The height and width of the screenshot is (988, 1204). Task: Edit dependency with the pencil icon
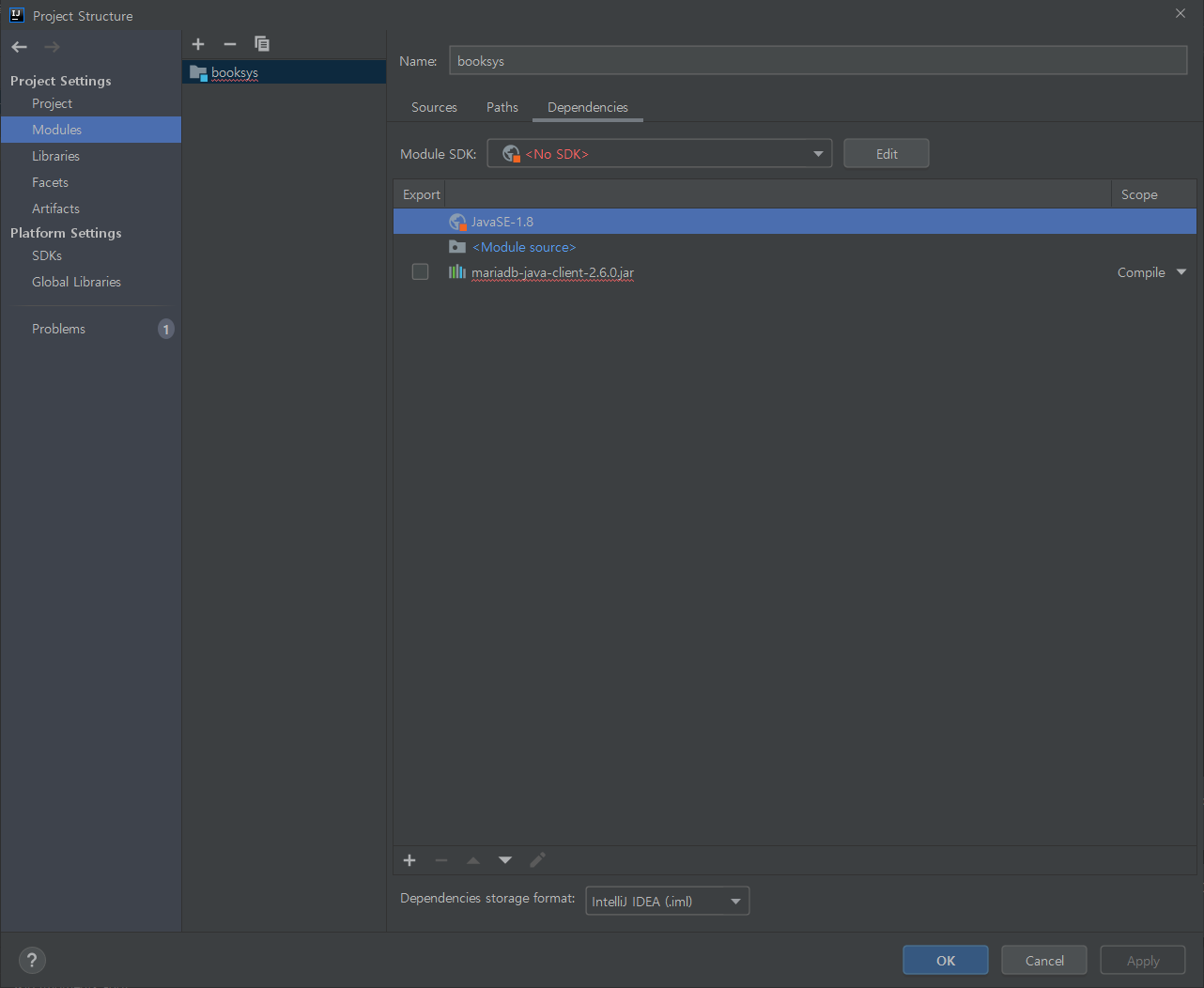tap(537, 860)
